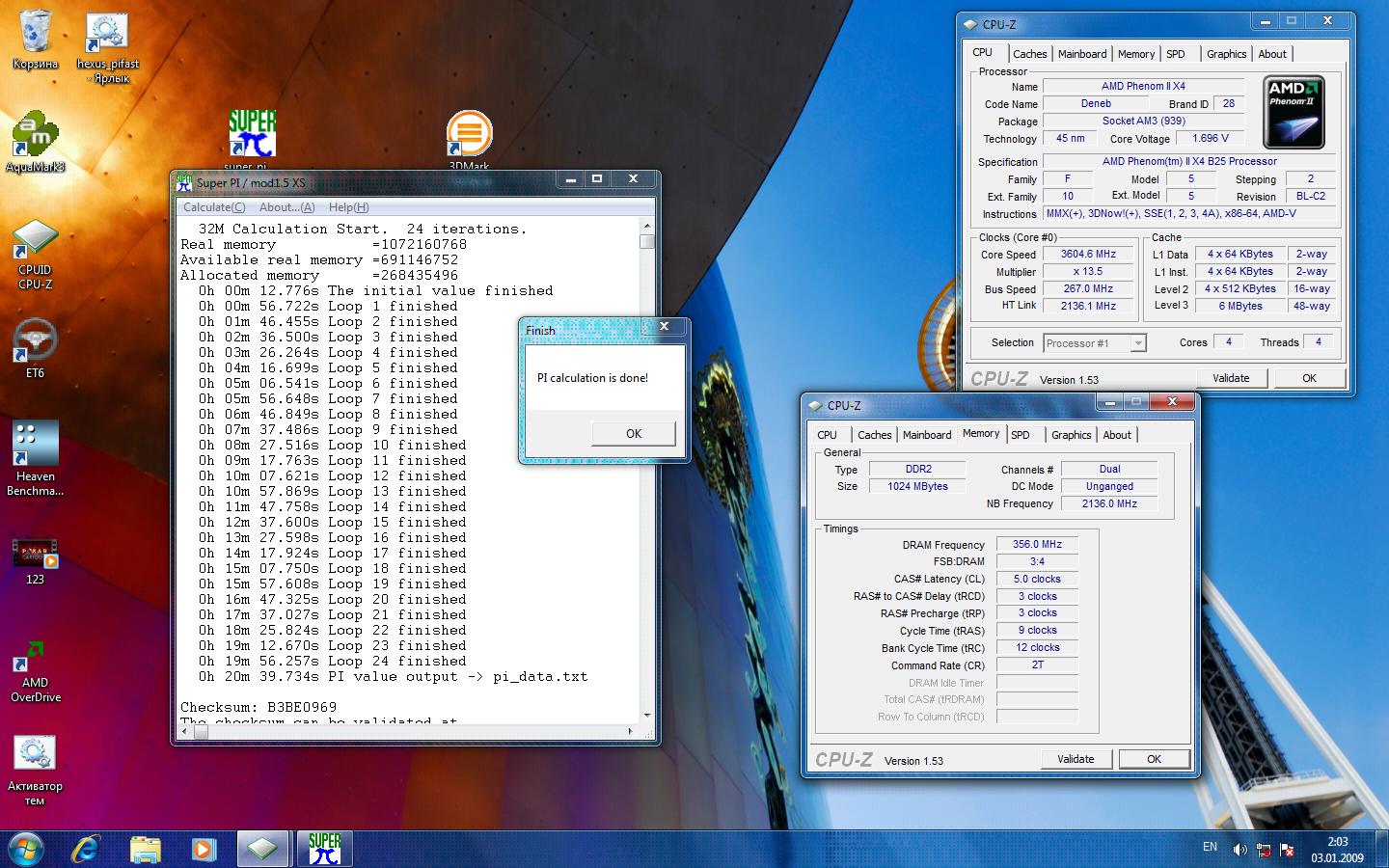Open Windows Explorer from taskbar
Screen dimensions: 1389x868
click(x=145, y=849)
